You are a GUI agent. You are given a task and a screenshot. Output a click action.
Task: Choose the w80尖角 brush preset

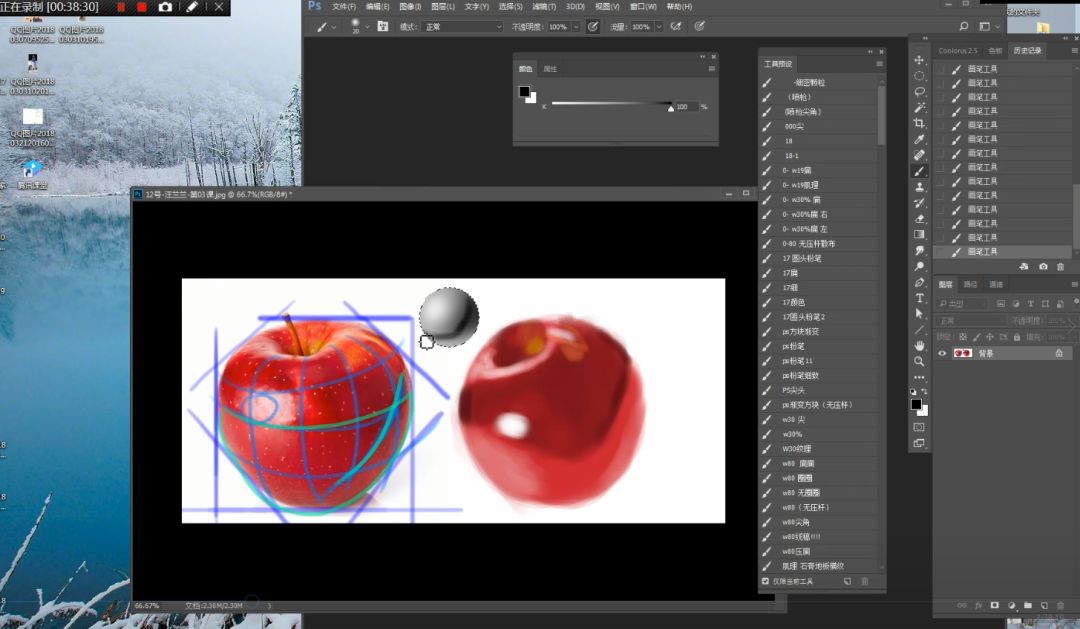(x=795, y=522)
